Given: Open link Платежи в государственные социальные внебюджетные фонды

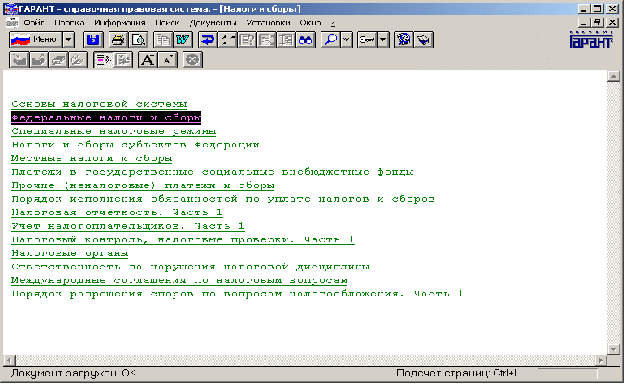Looking at the screenshot, I should tap(212, 172).
